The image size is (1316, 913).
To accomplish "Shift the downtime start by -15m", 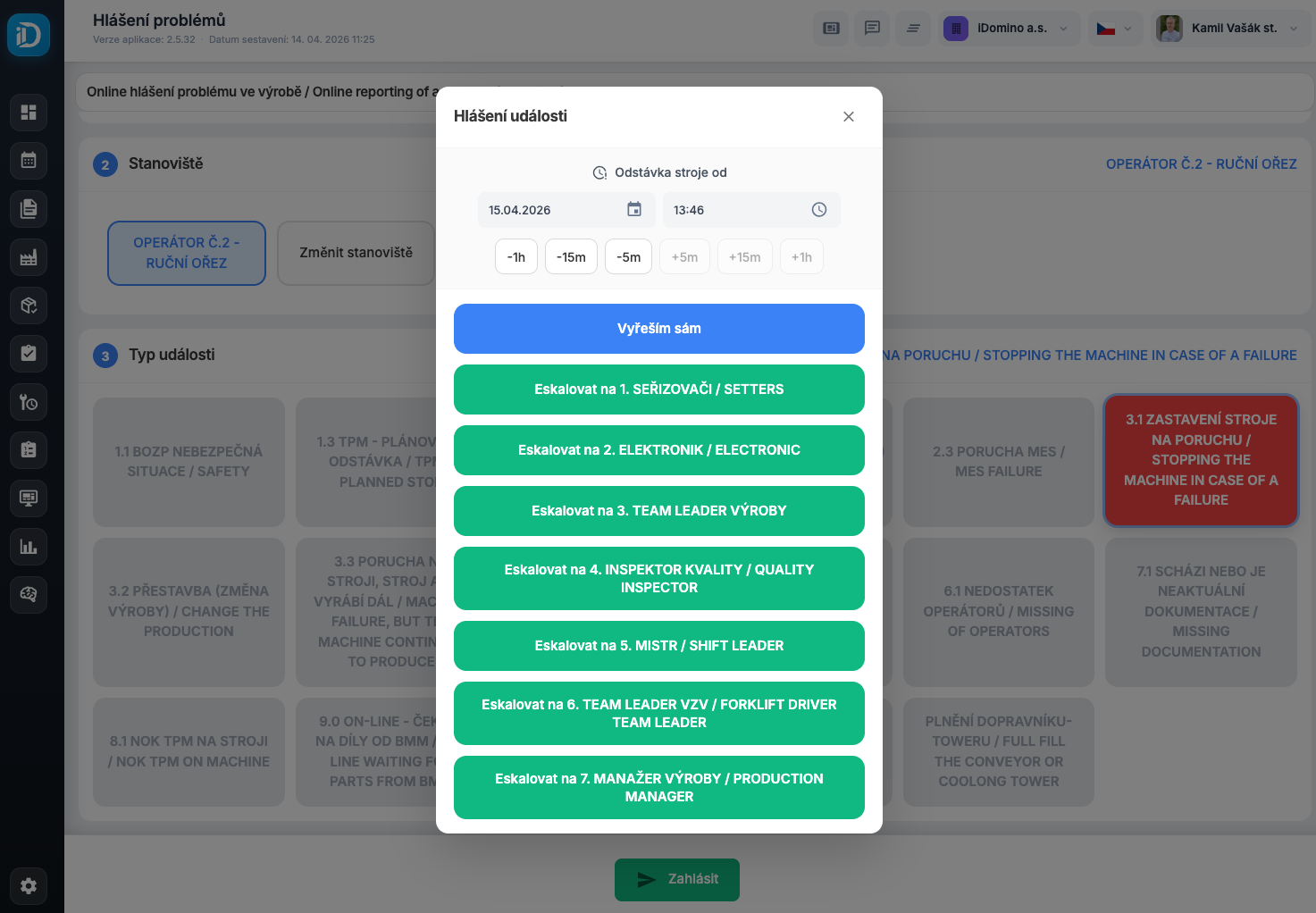I will pyautogui.click(x=571, y=257).
